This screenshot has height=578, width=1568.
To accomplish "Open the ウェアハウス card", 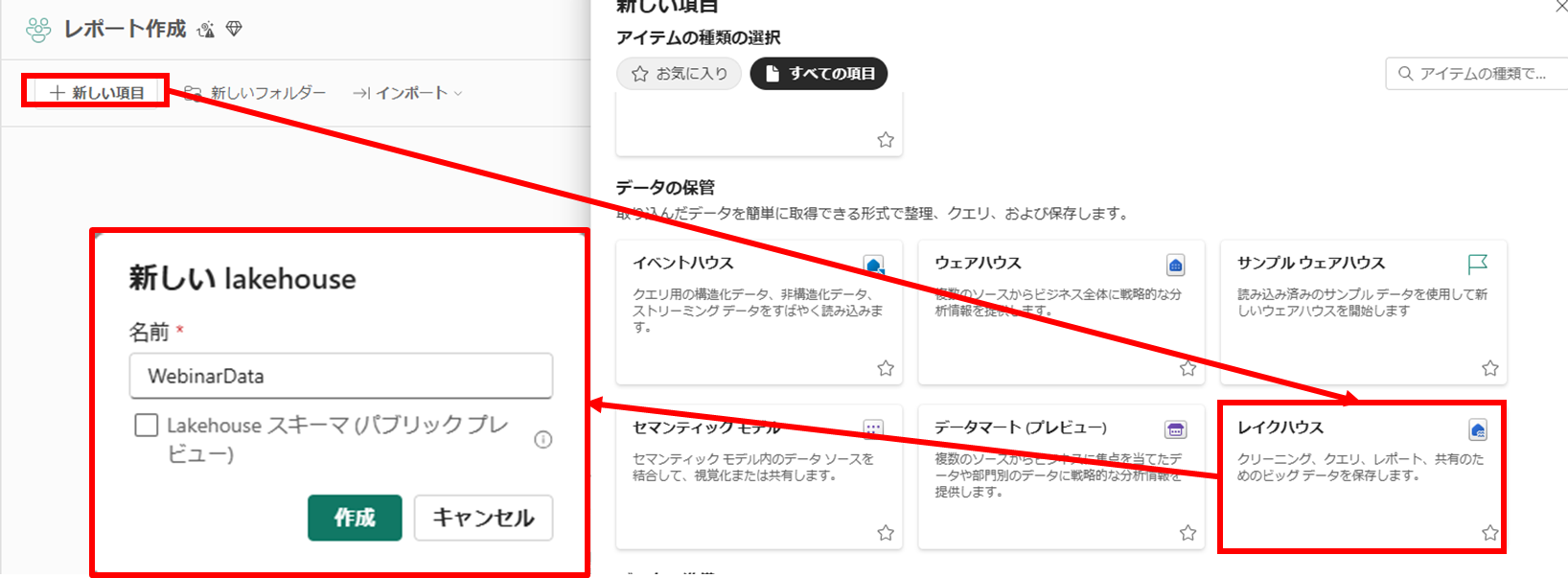I will [1061, 312].
